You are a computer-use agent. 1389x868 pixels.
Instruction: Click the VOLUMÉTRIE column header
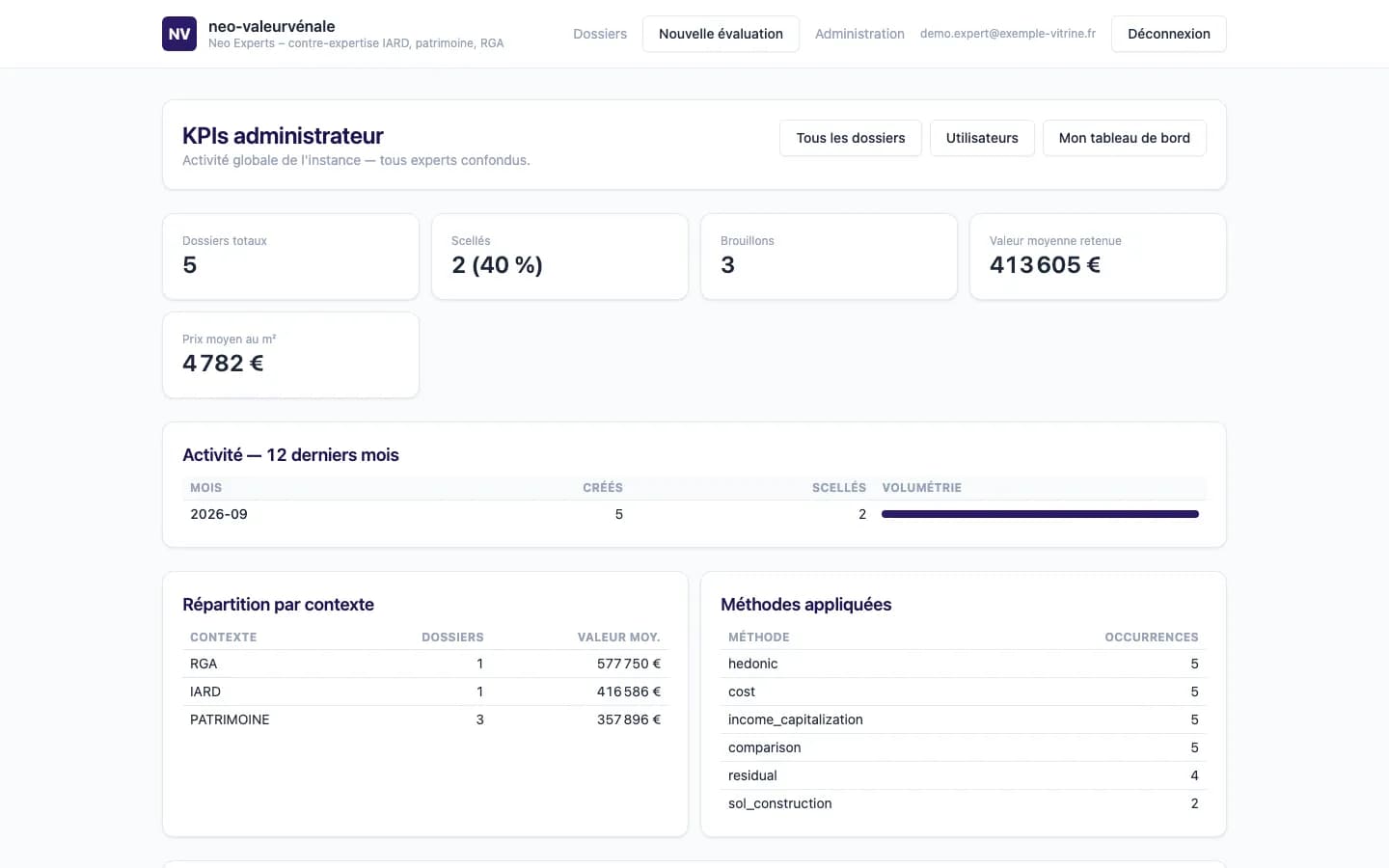[x=921, y=488]
